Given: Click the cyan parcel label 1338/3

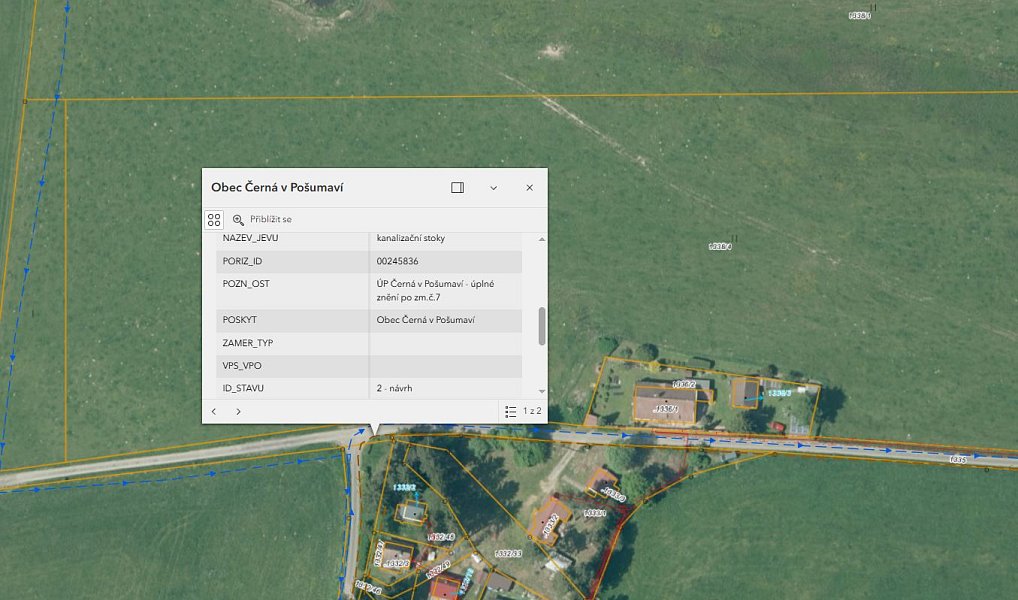Looking at the screenshot, I should [x=780, y=393].
